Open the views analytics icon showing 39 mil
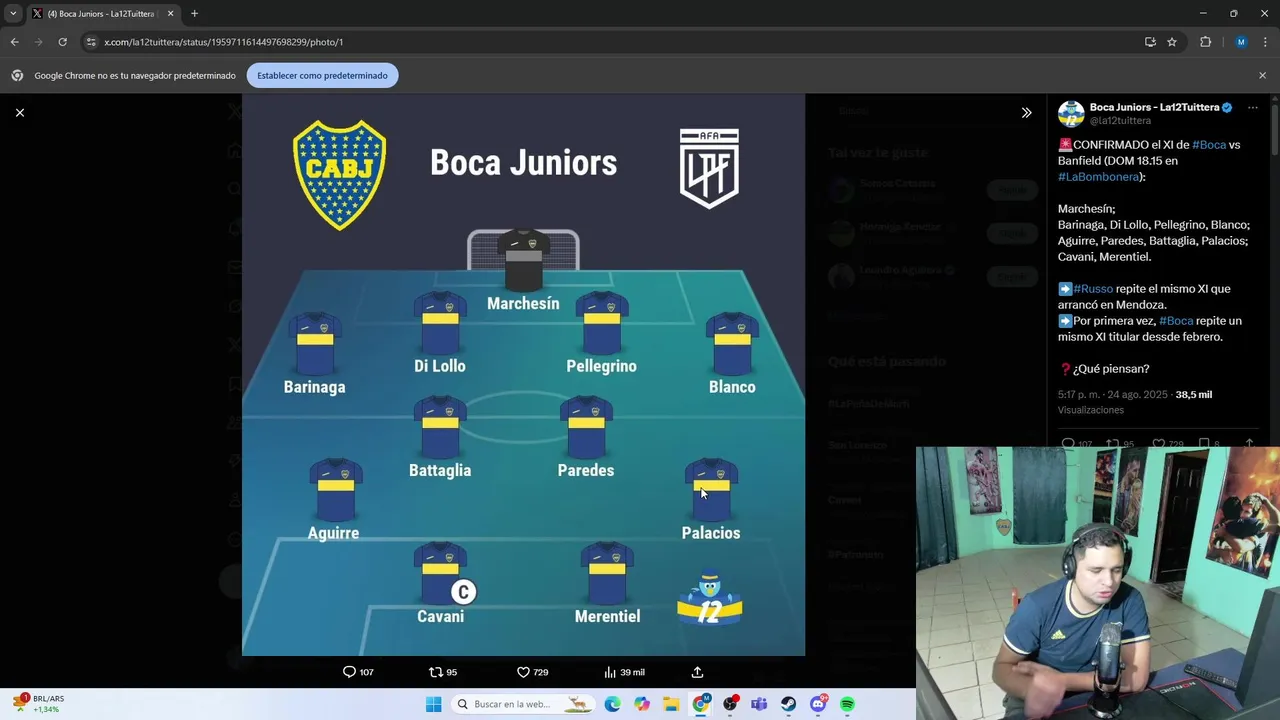 point(624,672)
